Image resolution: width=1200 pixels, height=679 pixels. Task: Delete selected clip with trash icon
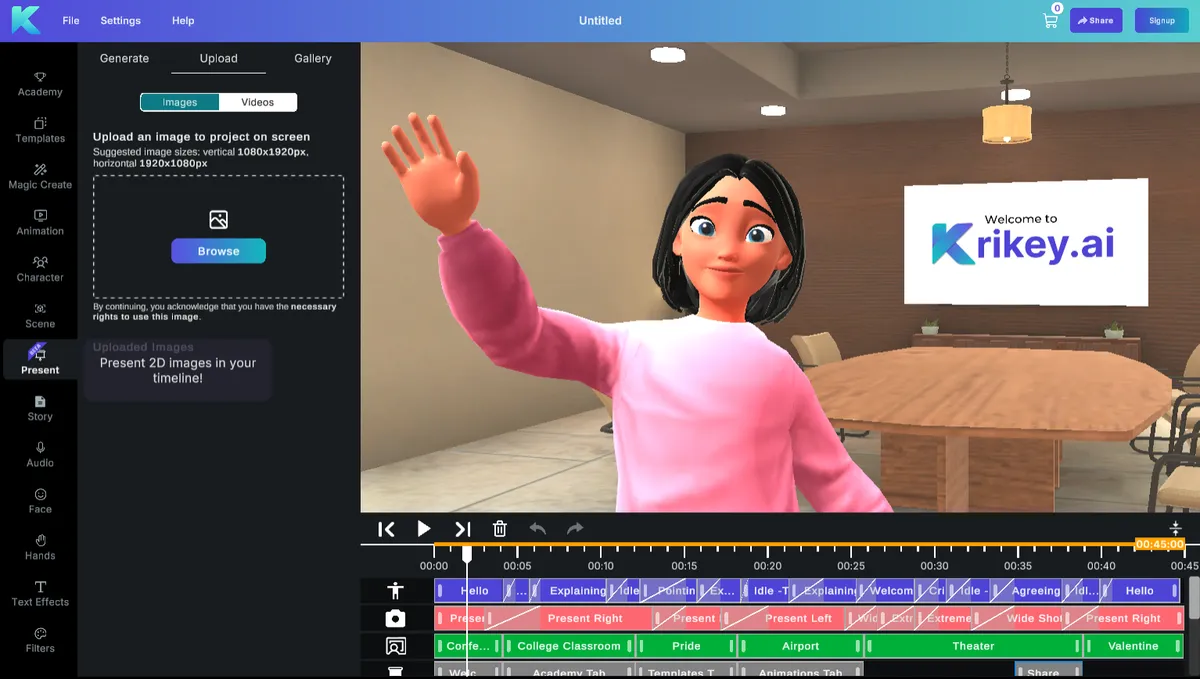tap(500, 529)
